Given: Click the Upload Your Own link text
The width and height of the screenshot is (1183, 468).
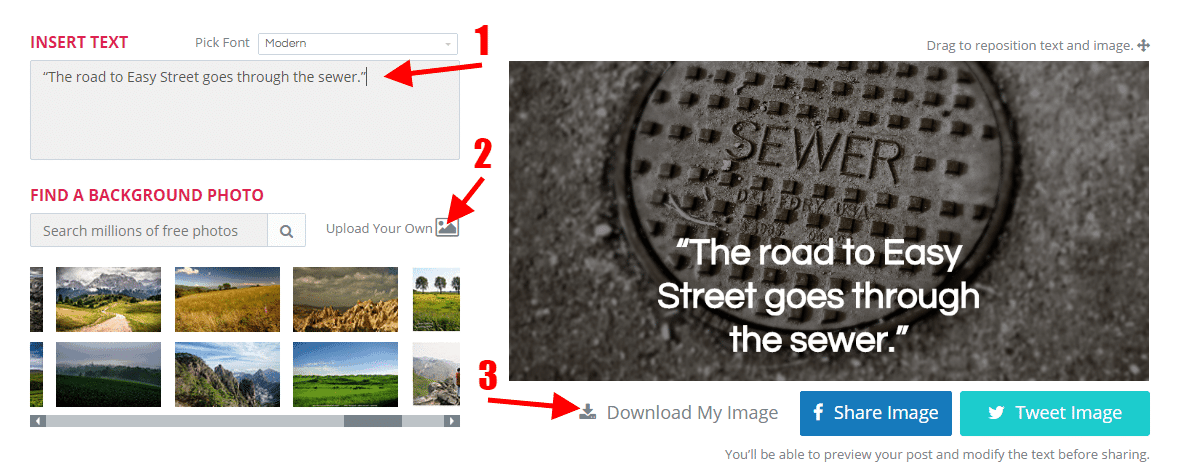Looking at the screenshot, I should click(379, 228).
